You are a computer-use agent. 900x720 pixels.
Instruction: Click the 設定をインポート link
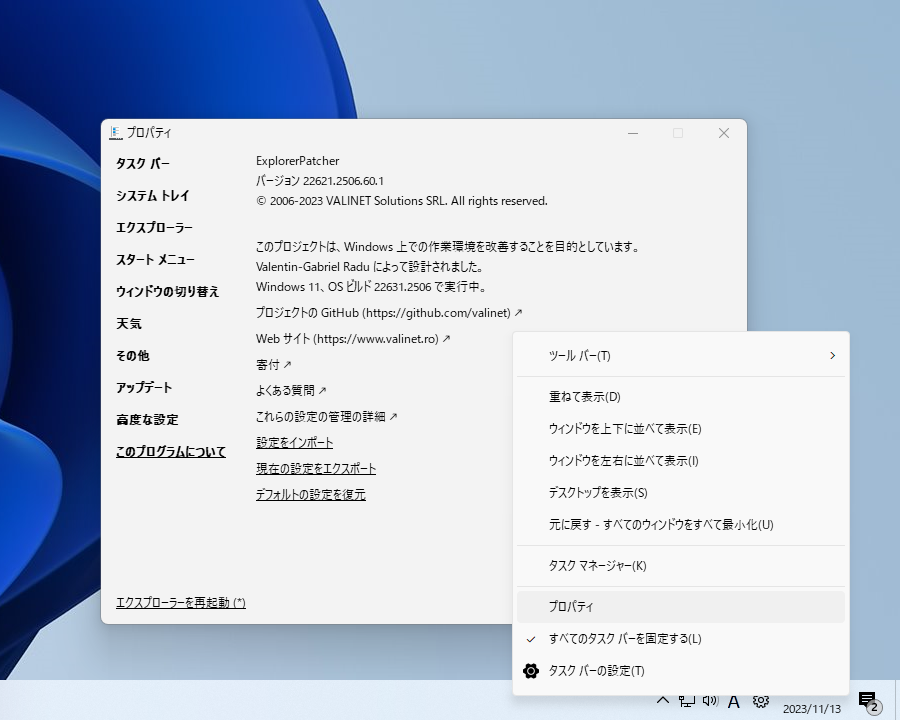click(293, 442)
